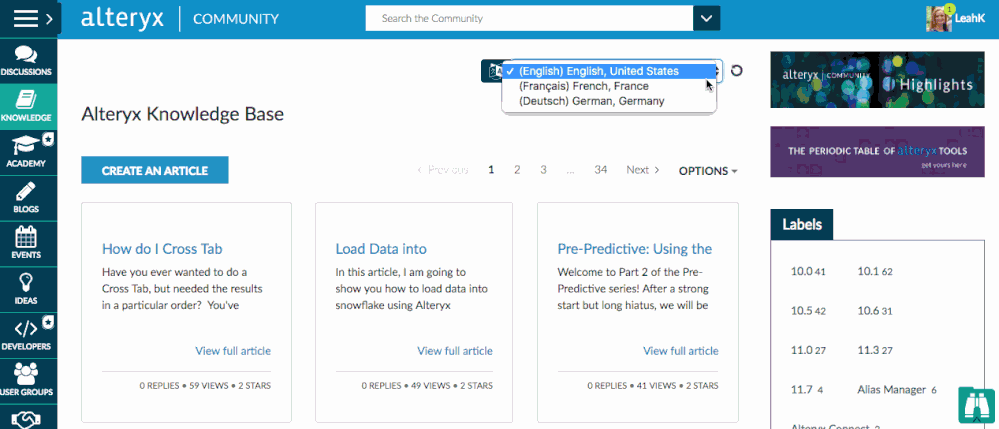The image size is (999, 429).
Task: Open Blogs from the sidebar
Action: (x=26, y=198)
